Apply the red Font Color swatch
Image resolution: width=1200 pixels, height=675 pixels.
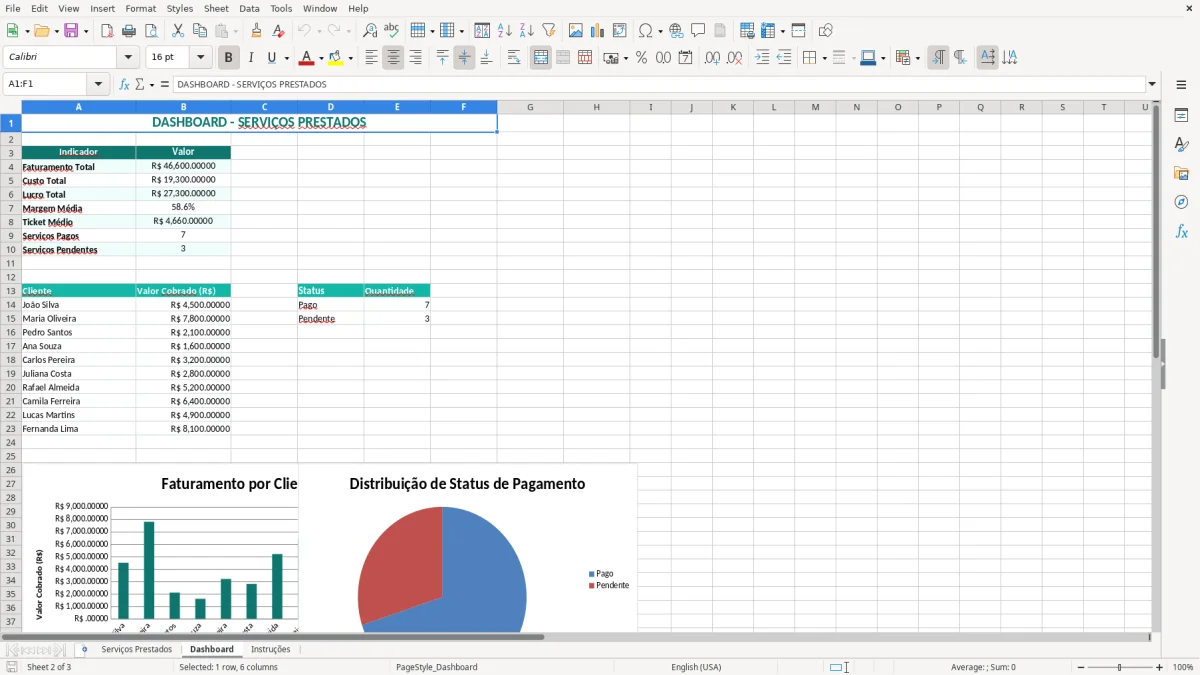(306, 58)
